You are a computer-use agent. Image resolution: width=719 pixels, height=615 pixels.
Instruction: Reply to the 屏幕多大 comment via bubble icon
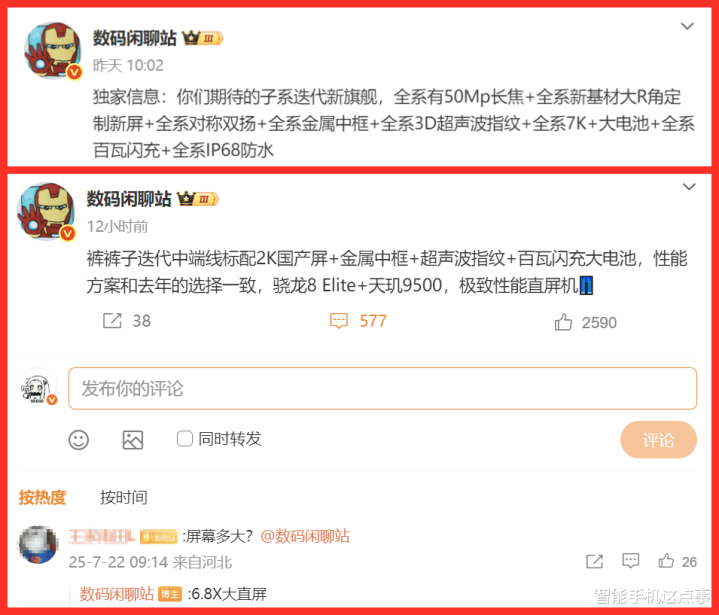[631, 560]
